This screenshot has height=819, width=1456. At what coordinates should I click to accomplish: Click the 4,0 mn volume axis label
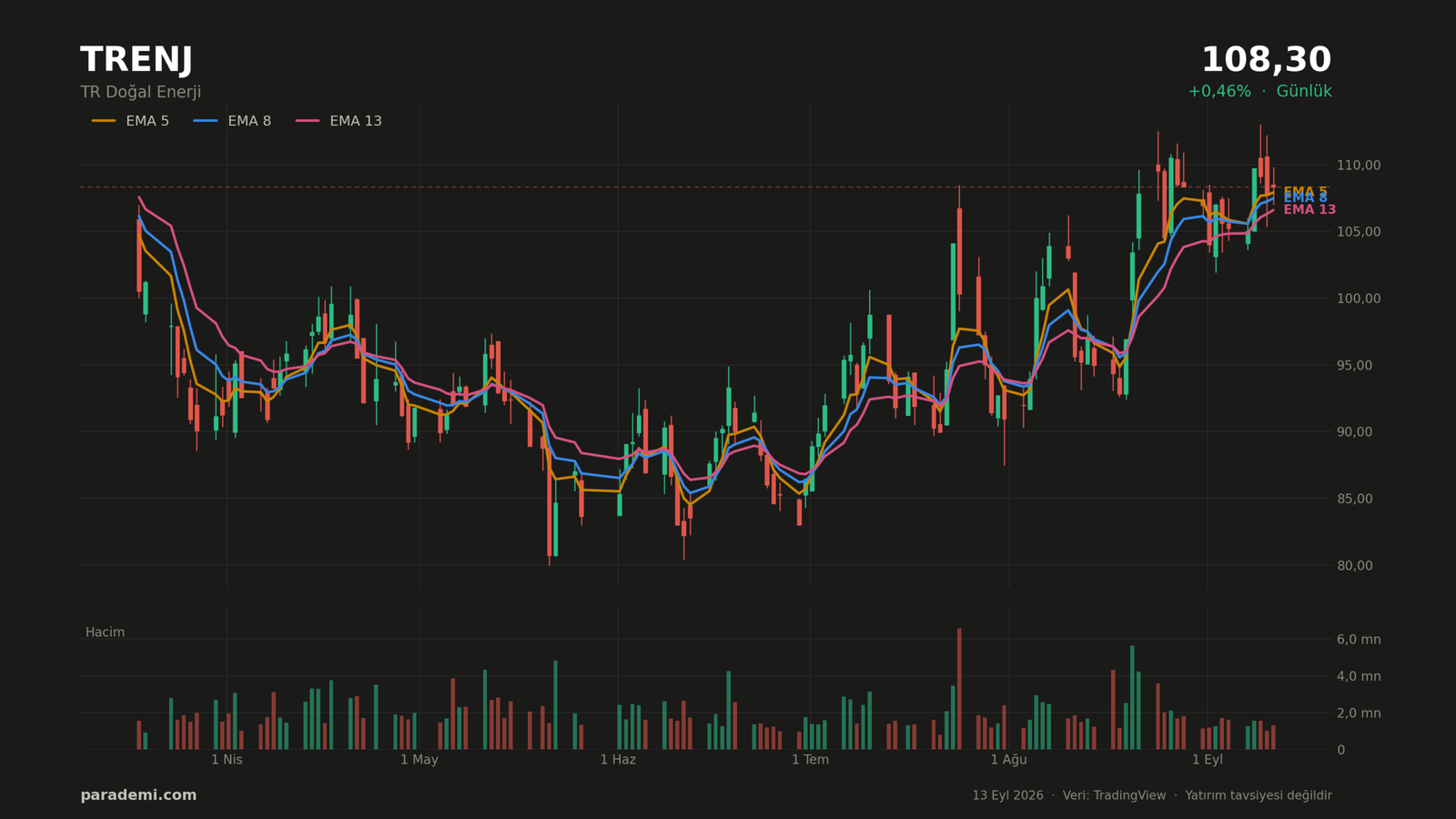pyautogui.click(x=1359, y=676)
